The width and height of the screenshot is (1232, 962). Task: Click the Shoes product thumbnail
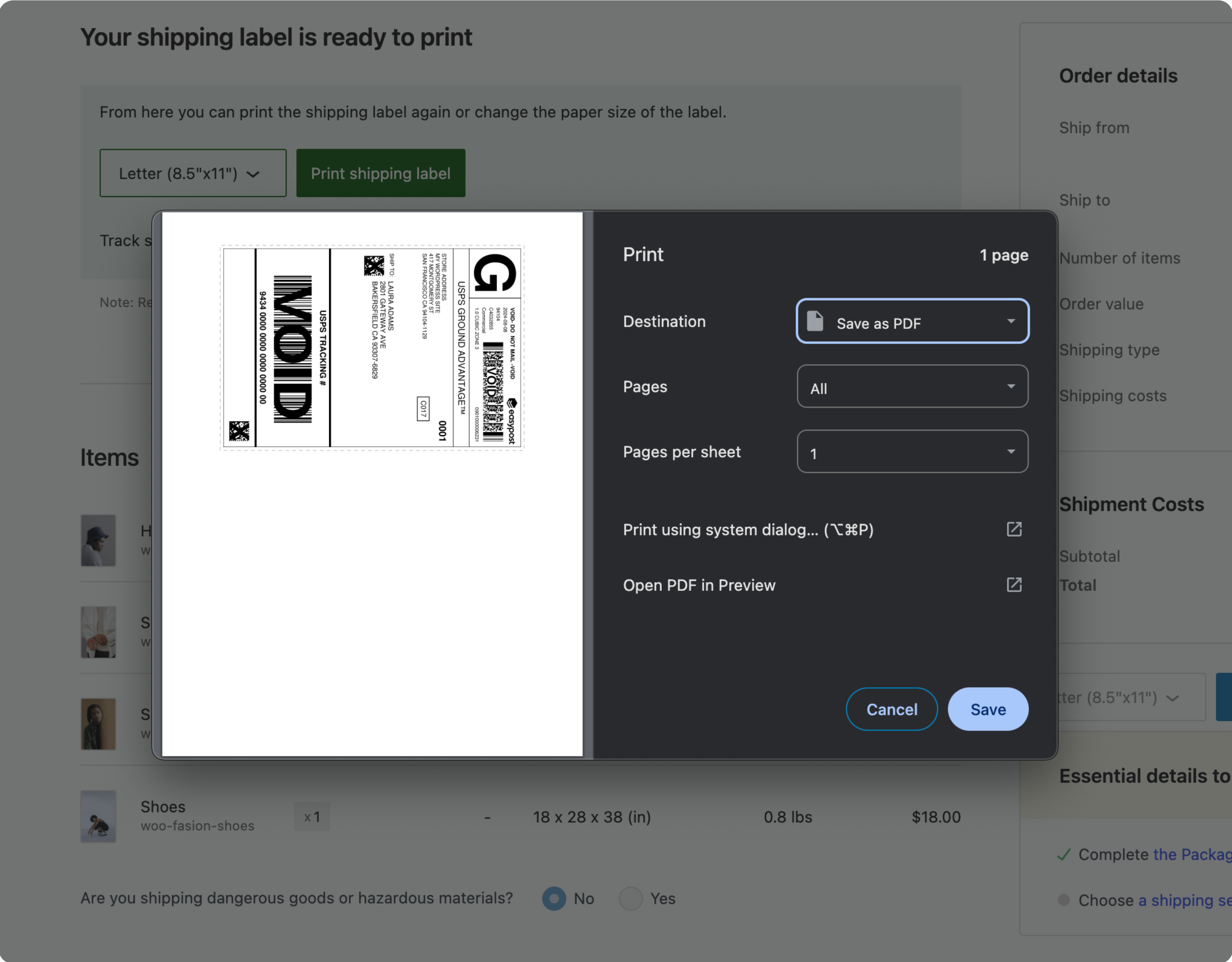point(99,817)
